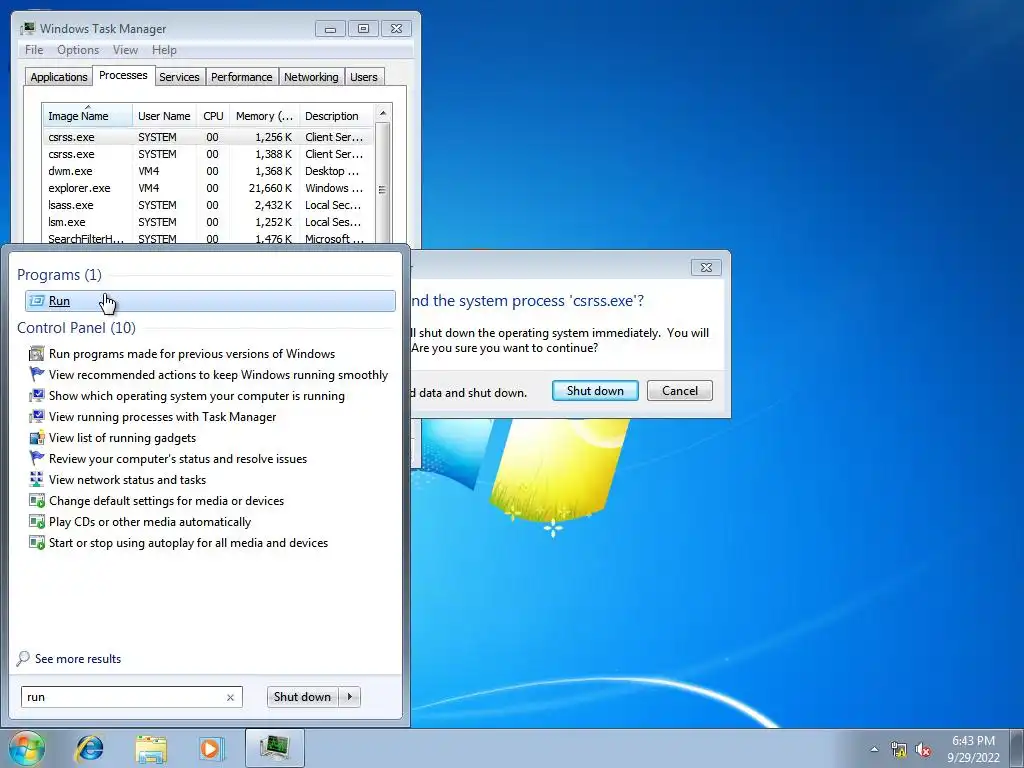The height and width of the screenshot is (768, 1024).
Task: Click icon beside Change default settings for media
Action: coord(37,501)
